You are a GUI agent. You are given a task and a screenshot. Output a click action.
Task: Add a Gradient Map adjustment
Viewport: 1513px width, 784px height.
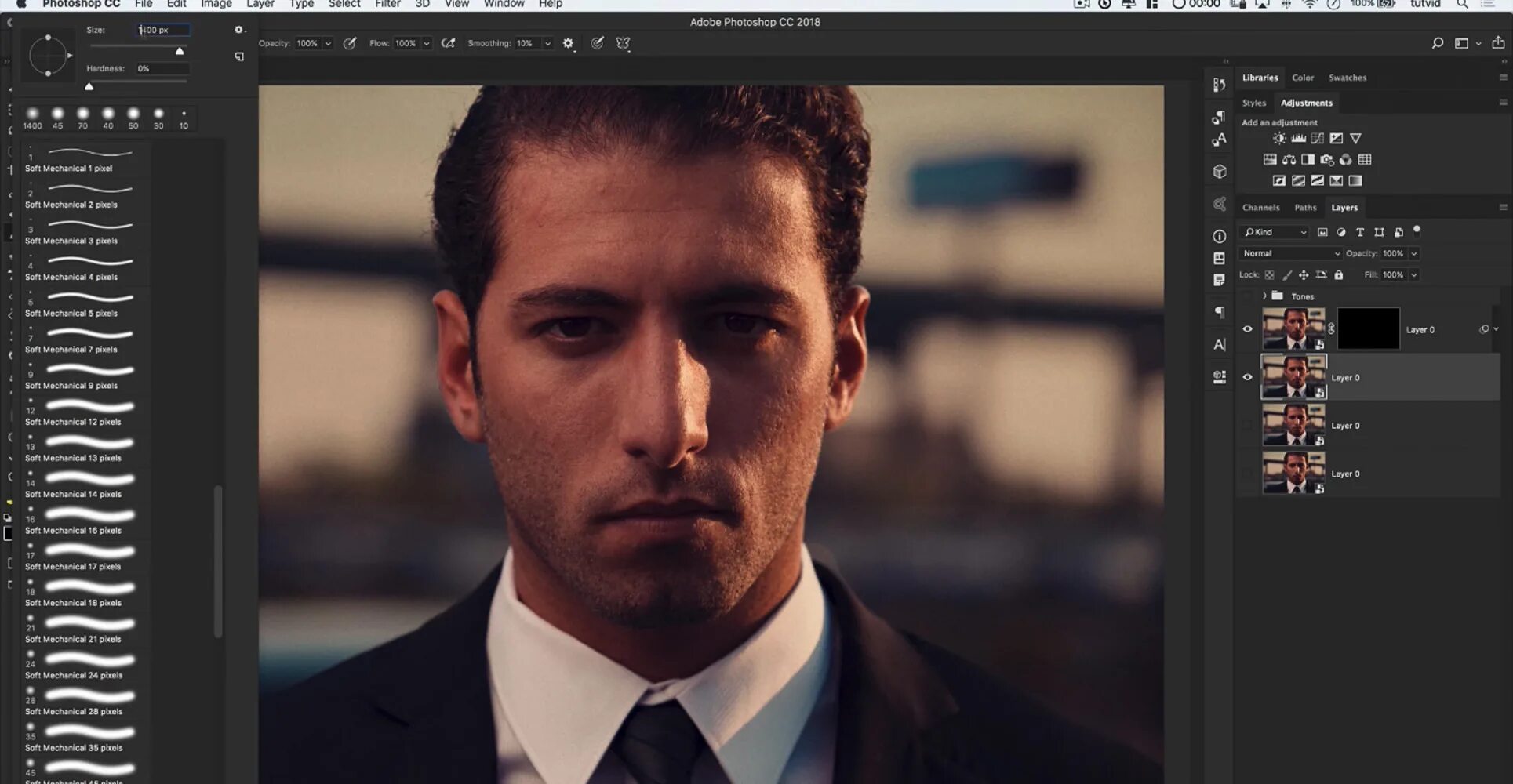pos(1355,181)
